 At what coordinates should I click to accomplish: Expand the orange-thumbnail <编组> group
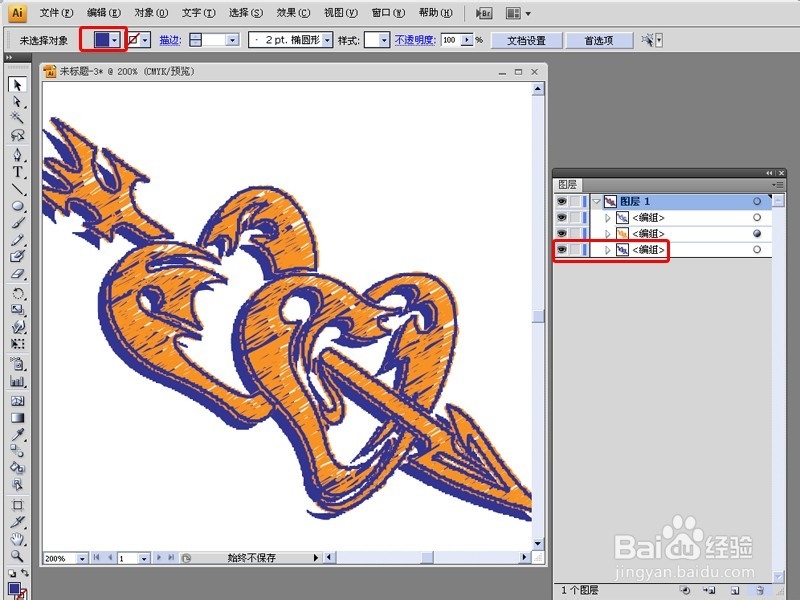click(608, 234)
